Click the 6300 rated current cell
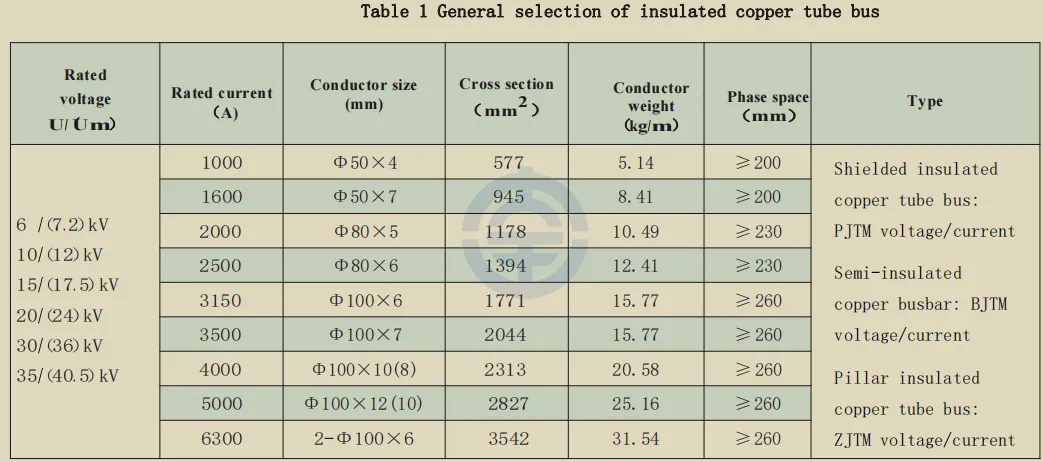 click(221, 439)
